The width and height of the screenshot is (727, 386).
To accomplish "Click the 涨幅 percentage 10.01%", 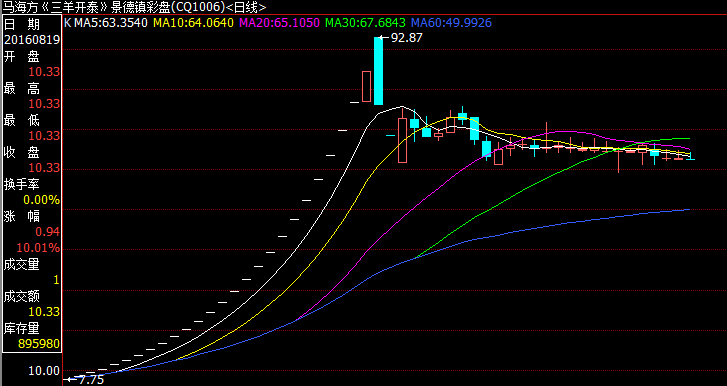I will tap(38, 248).
